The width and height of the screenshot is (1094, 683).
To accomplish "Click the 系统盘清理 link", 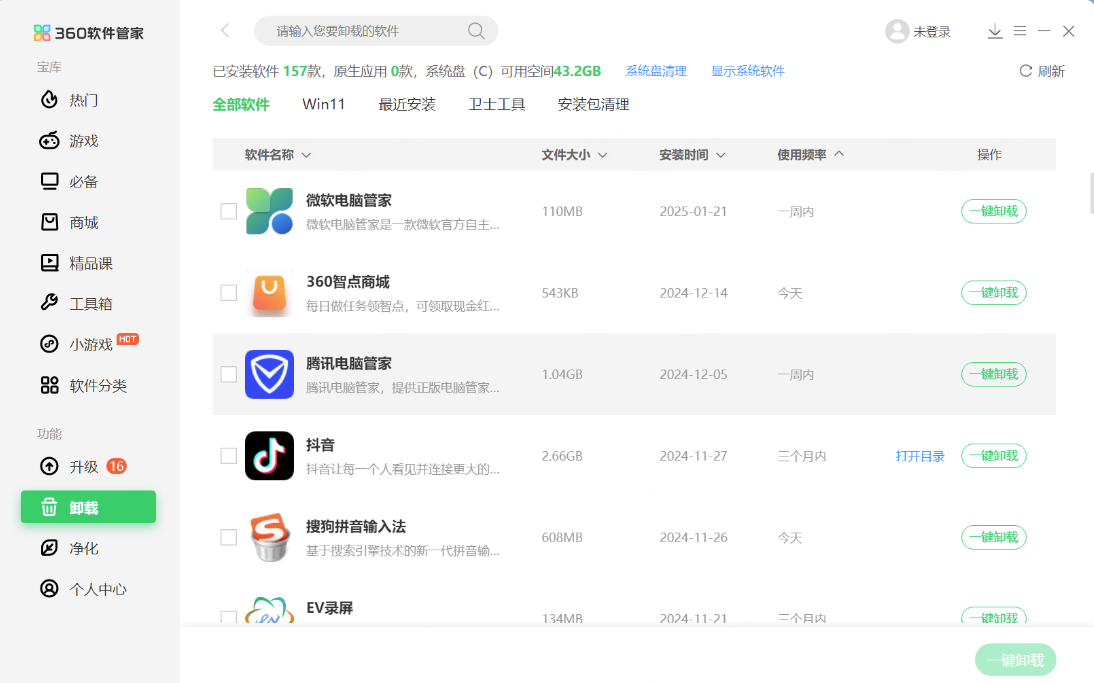I will tap(656, 71).
